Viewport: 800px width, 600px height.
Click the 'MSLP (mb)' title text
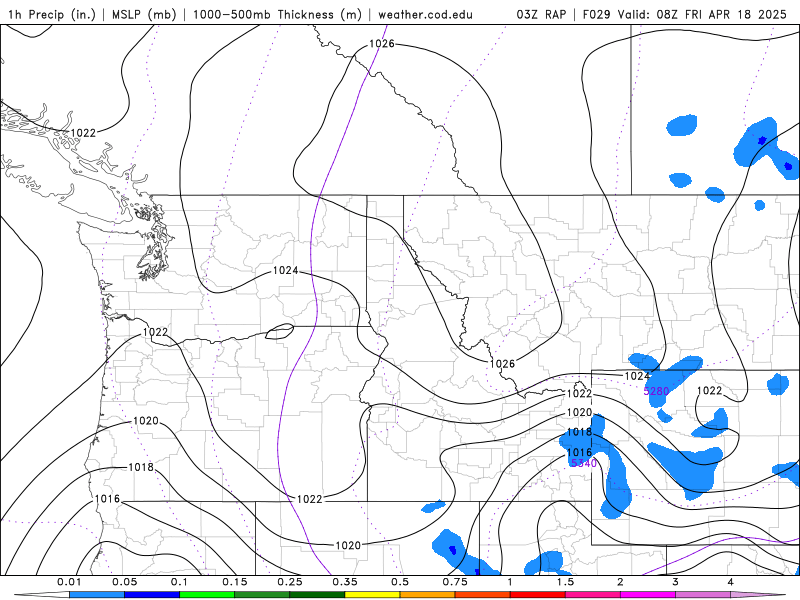(142, 14)
